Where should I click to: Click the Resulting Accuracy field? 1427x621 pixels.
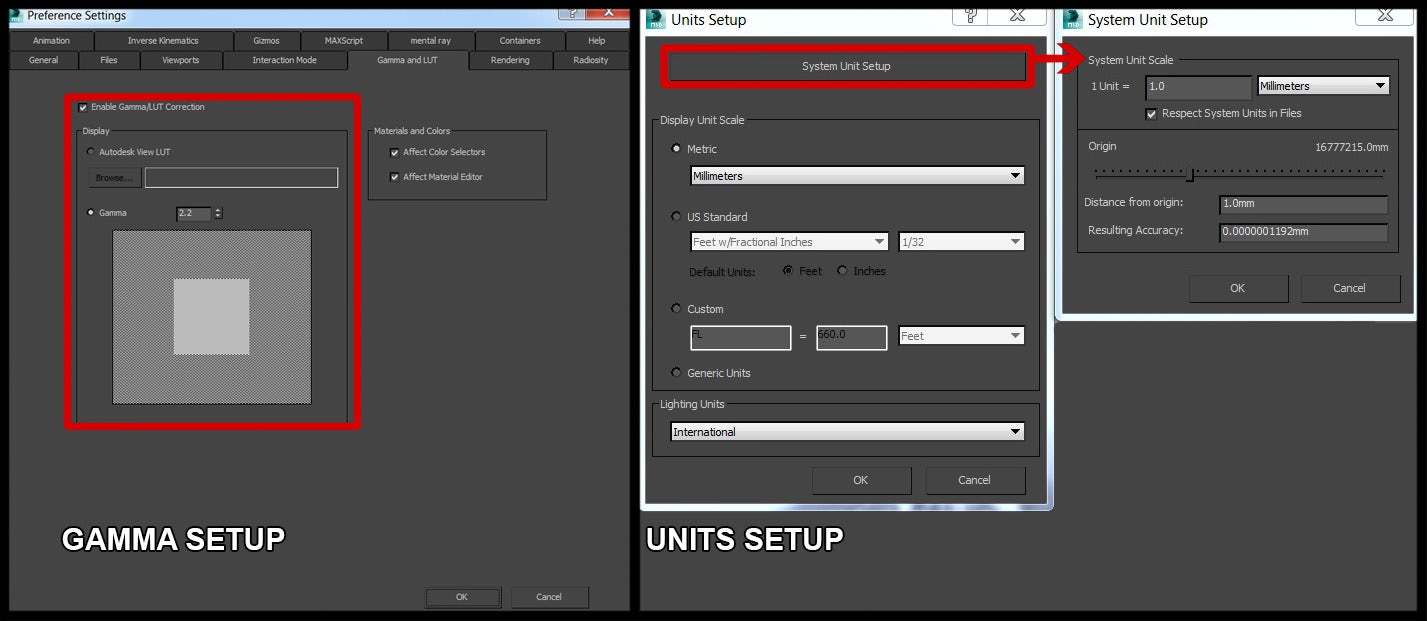1304,232
